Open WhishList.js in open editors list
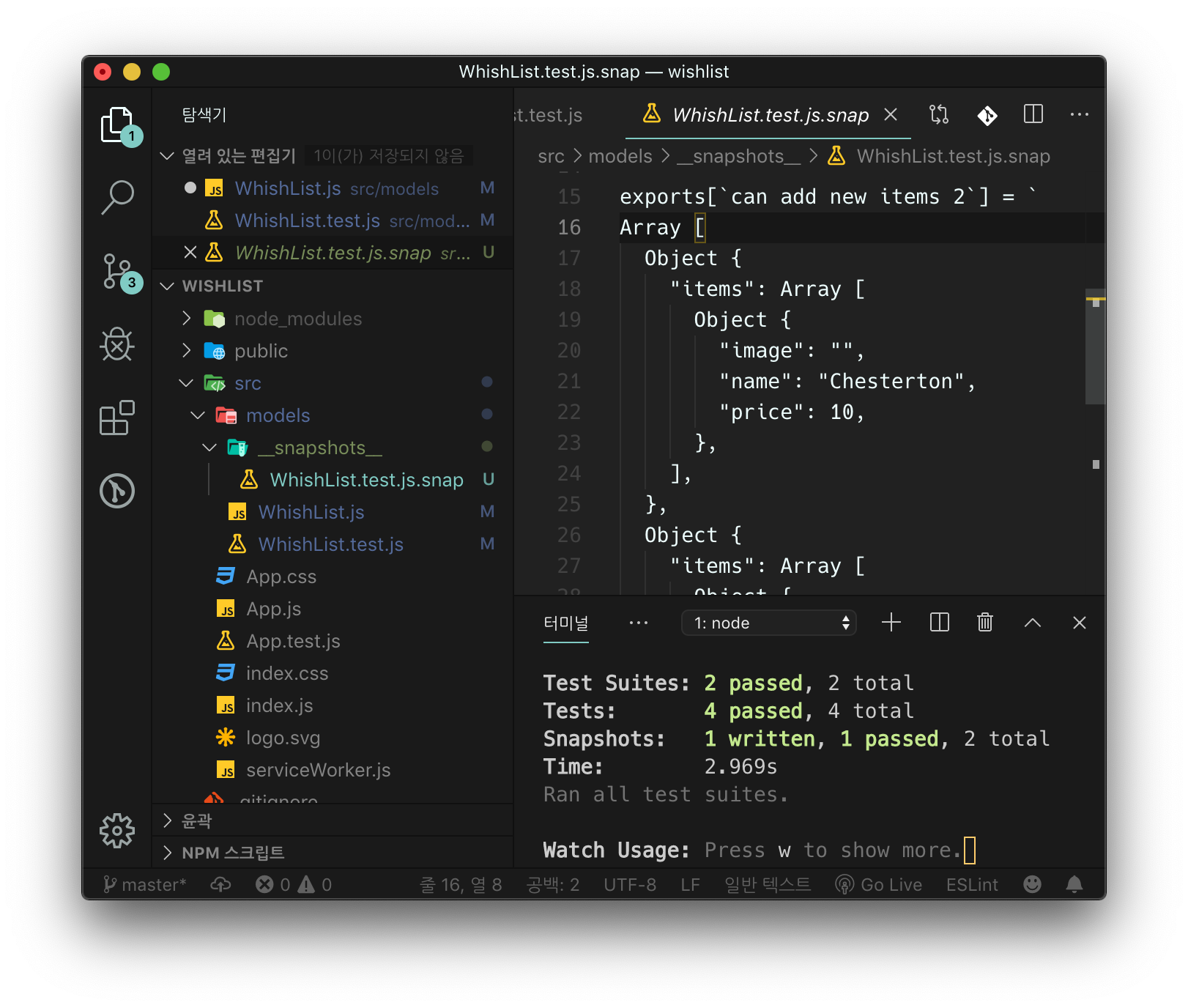Viewport: 1188px width, 1008px height. (x=333, y=188)
